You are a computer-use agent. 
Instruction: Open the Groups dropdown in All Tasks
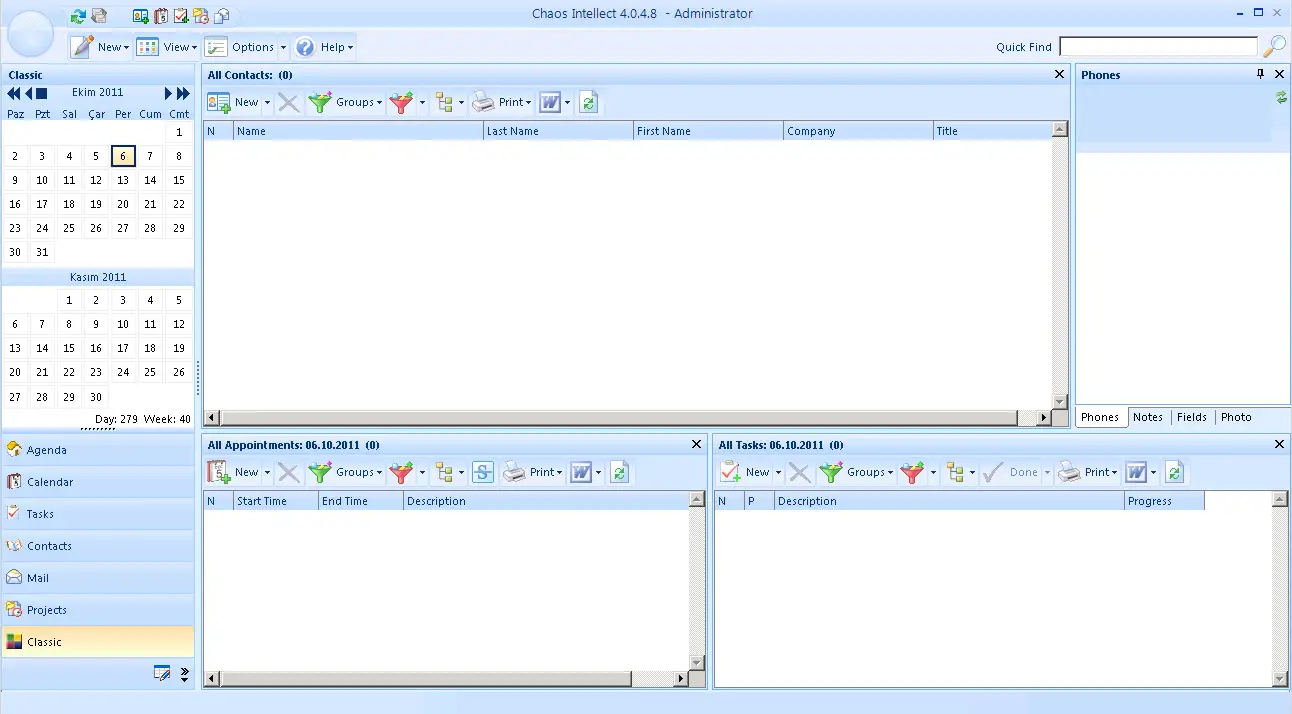point(858,472)
